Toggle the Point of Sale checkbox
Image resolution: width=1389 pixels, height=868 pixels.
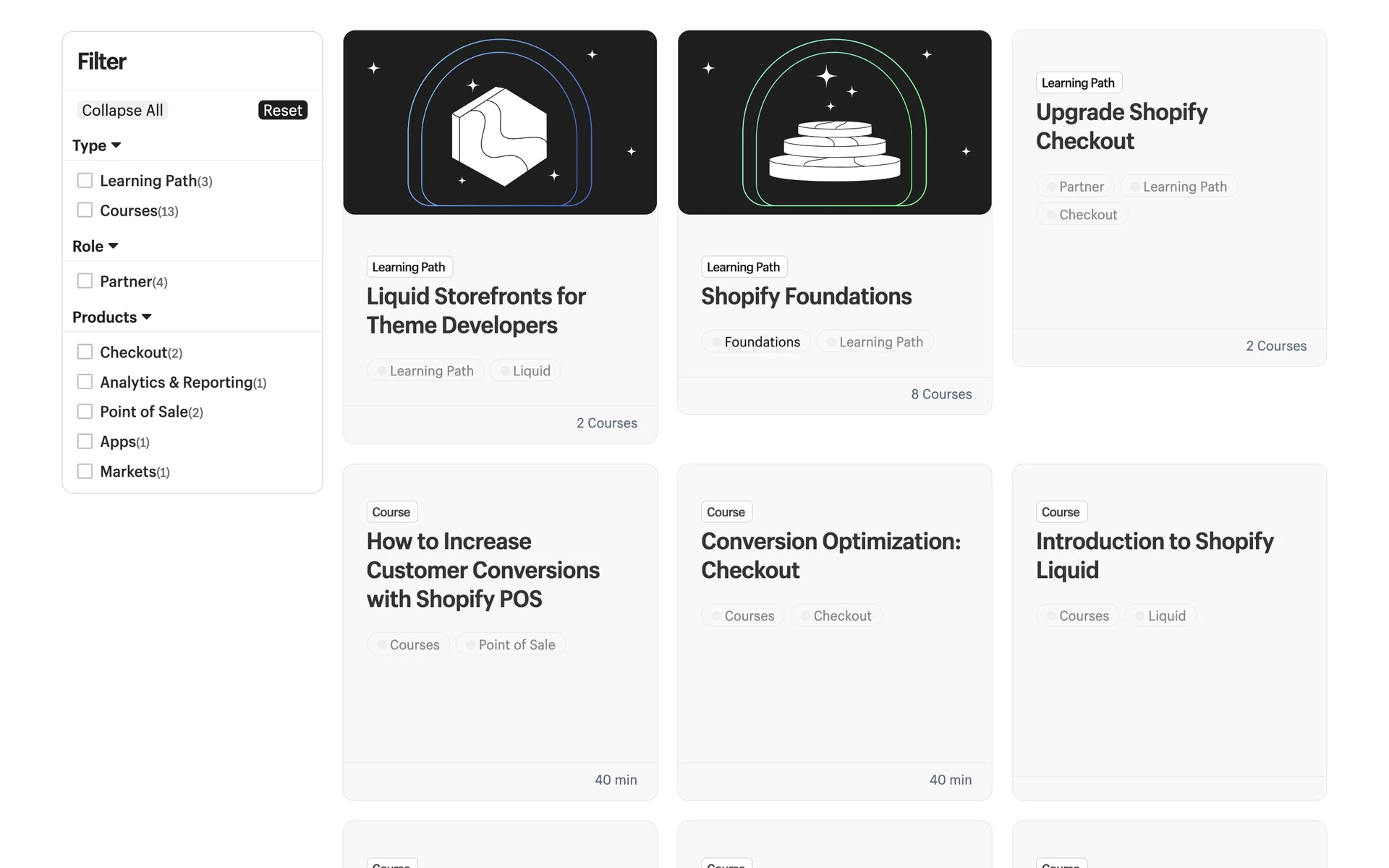(85, 411)
